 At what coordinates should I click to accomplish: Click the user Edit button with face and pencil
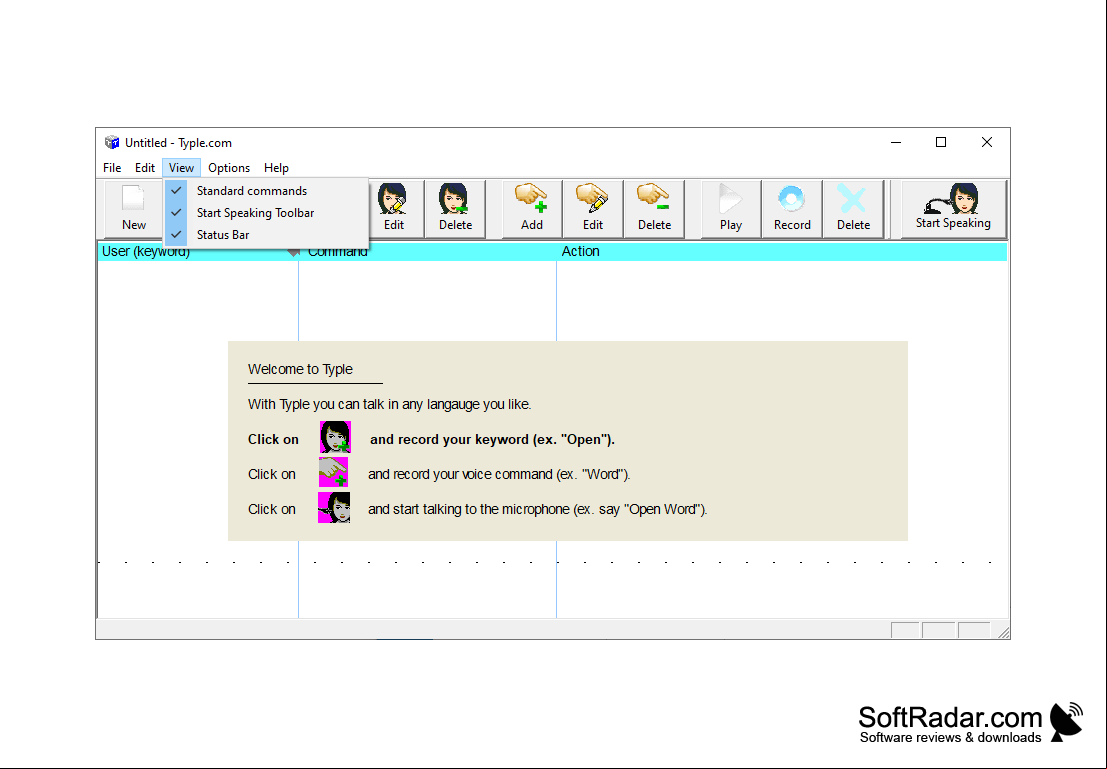(x=394, y=208)
